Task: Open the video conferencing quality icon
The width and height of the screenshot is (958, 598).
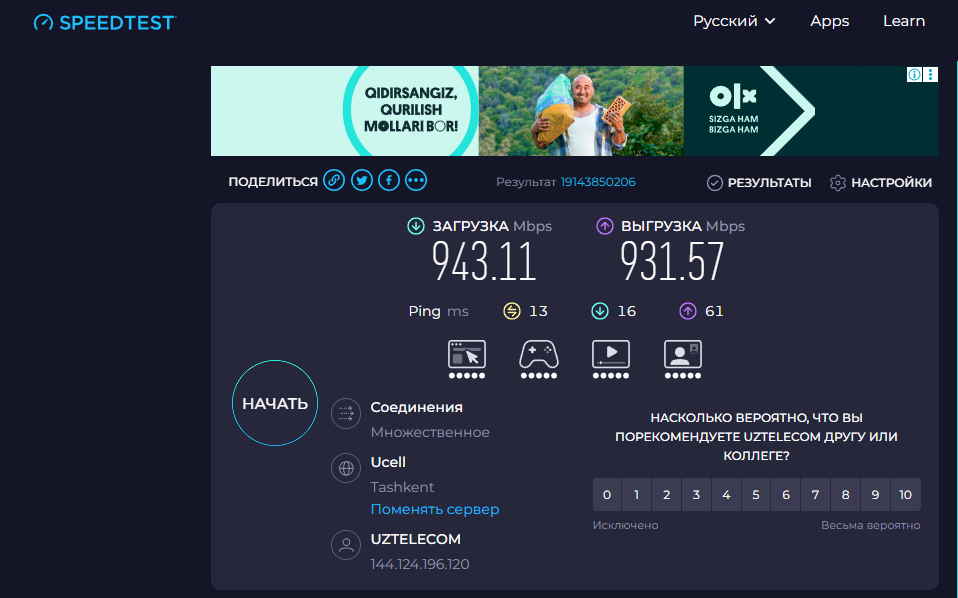Action: pyautogui.click(x=683, y=359)
